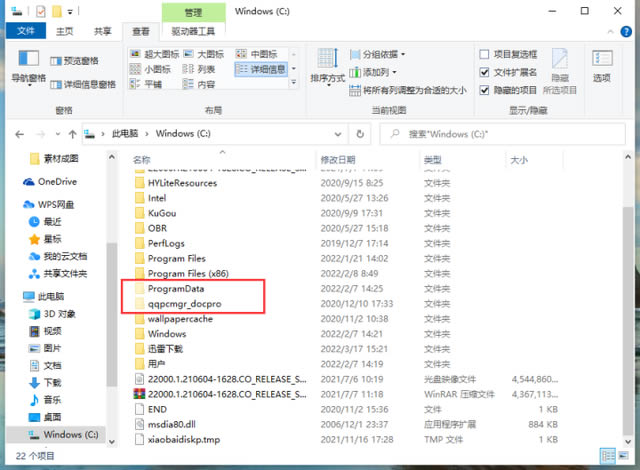Open the sort by (排序方式) menu
Viewport: 640px width, 470px height.
327,67
